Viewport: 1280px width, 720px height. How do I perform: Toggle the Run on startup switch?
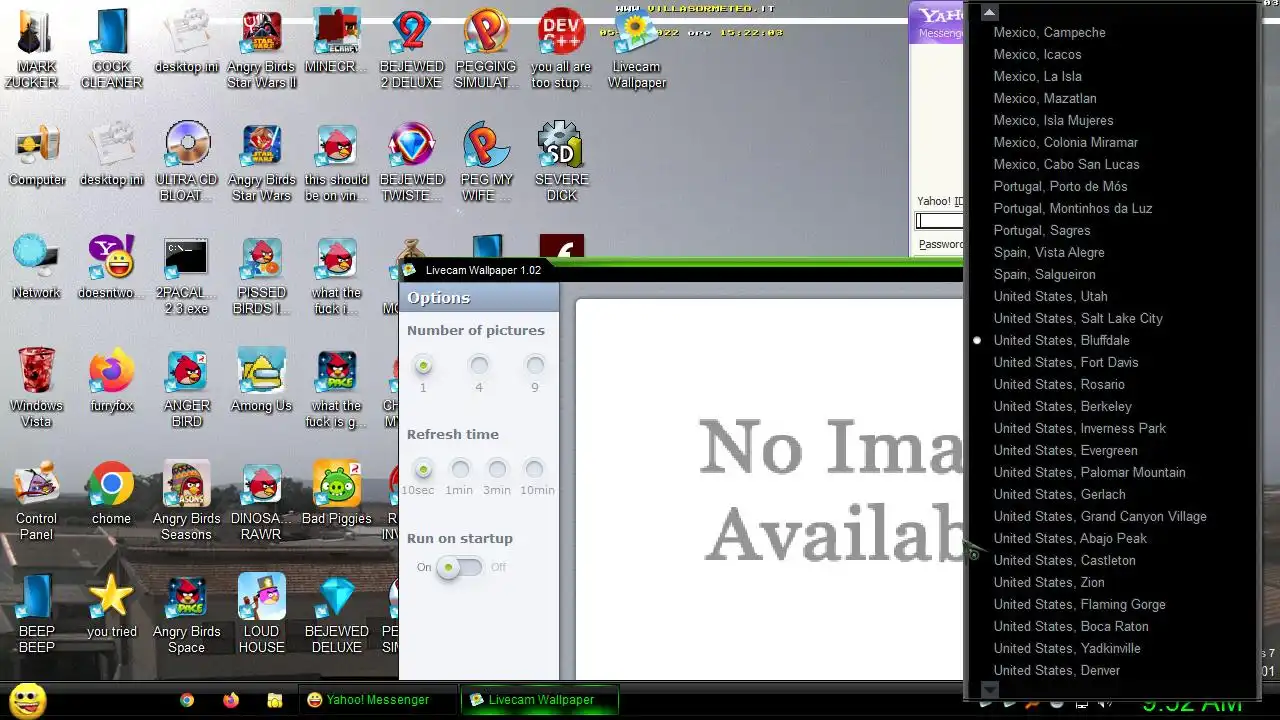click(460, 567)
